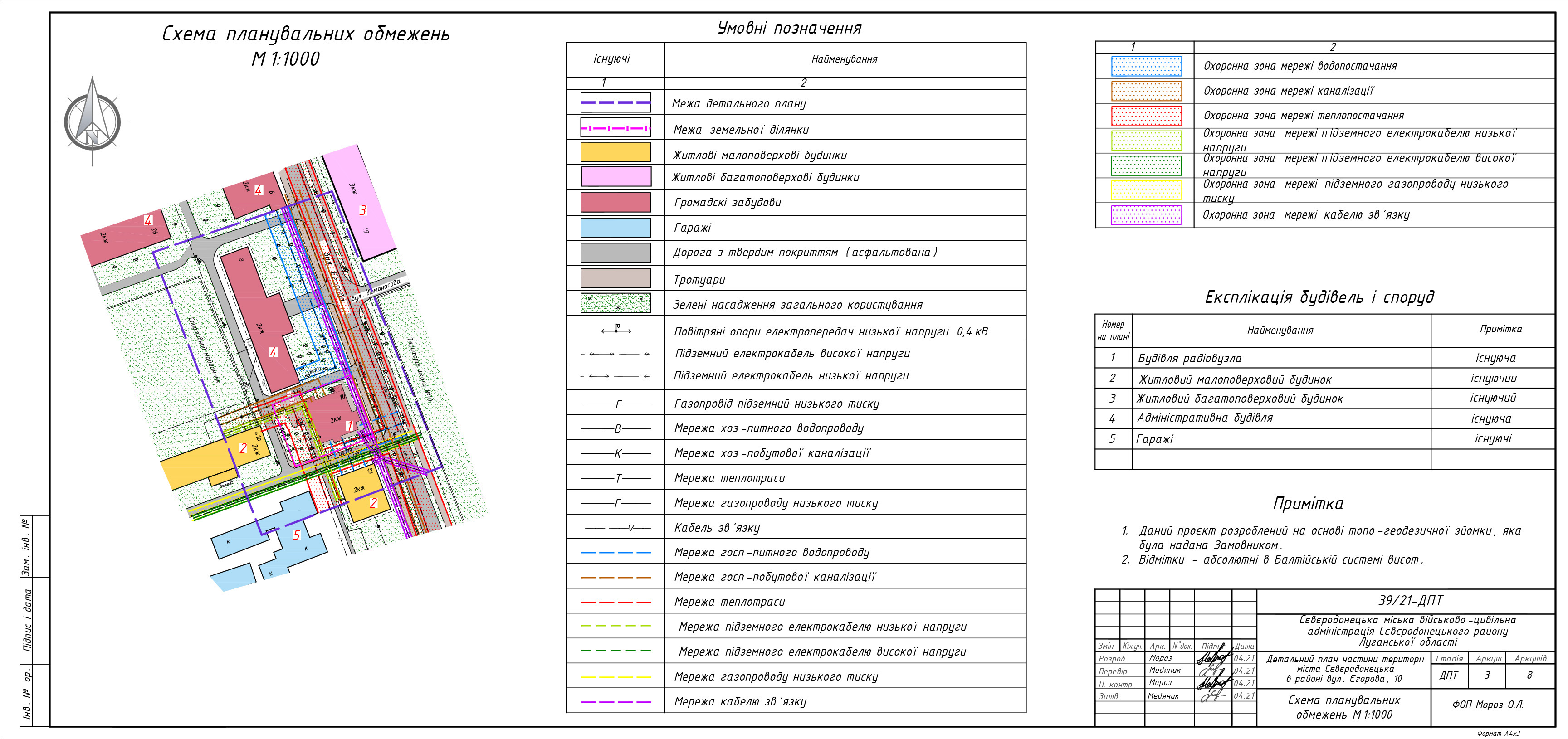
Task: Click the purple dashed detailed plan boundary sample
Action: click(x=615, y=103)
